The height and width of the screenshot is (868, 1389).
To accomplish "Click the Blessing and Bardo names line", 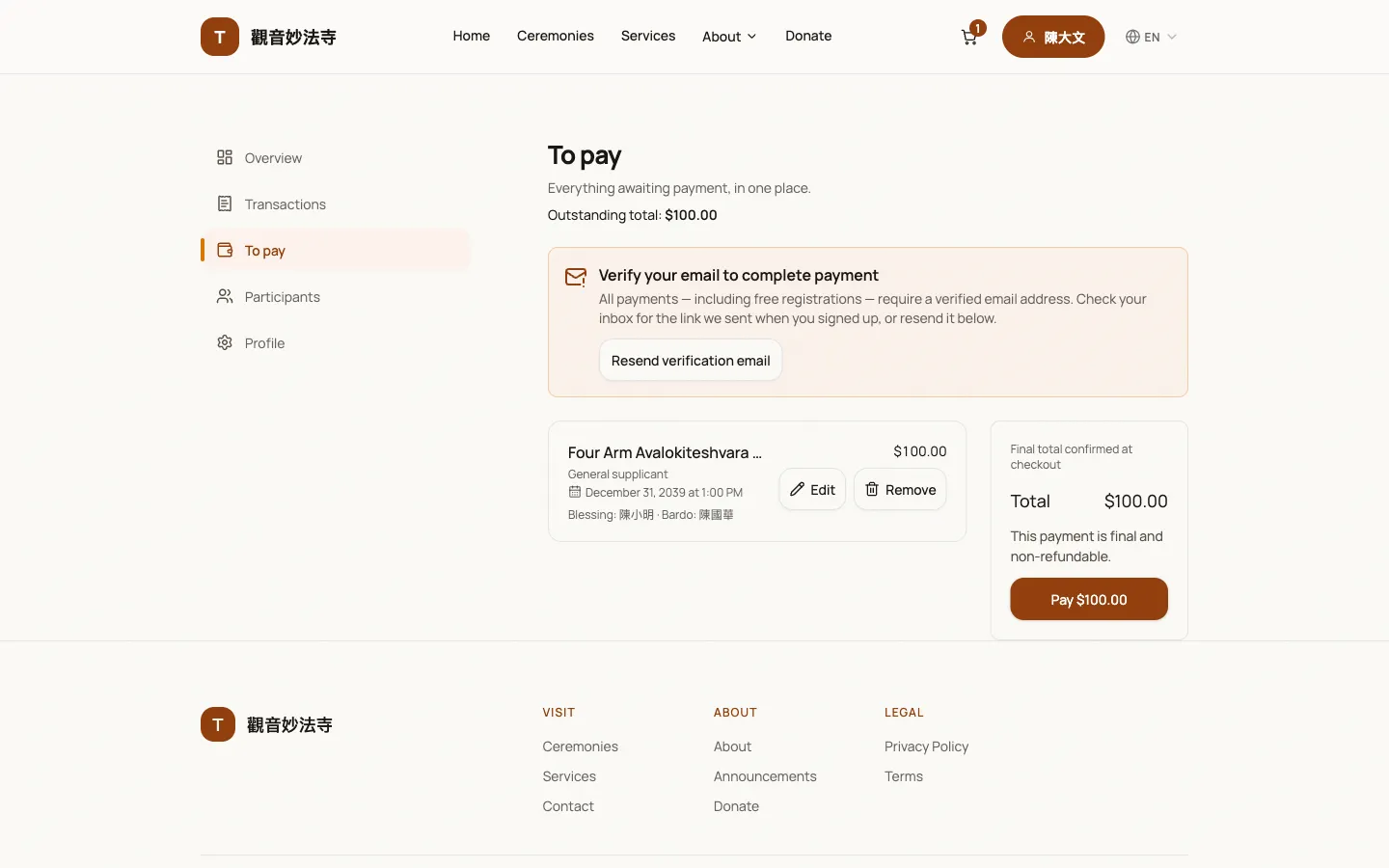I will (651, 514).
